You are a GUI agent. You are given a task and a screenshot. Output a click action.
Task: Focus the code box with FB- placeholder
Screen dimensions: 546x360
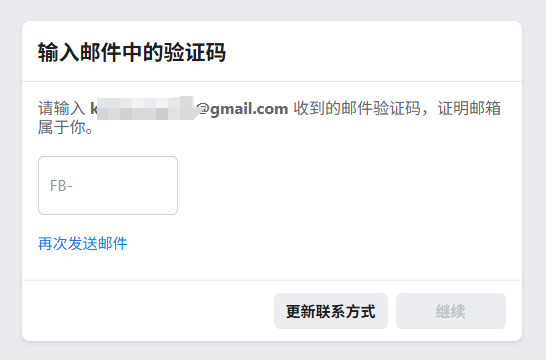tap(108, 185)
